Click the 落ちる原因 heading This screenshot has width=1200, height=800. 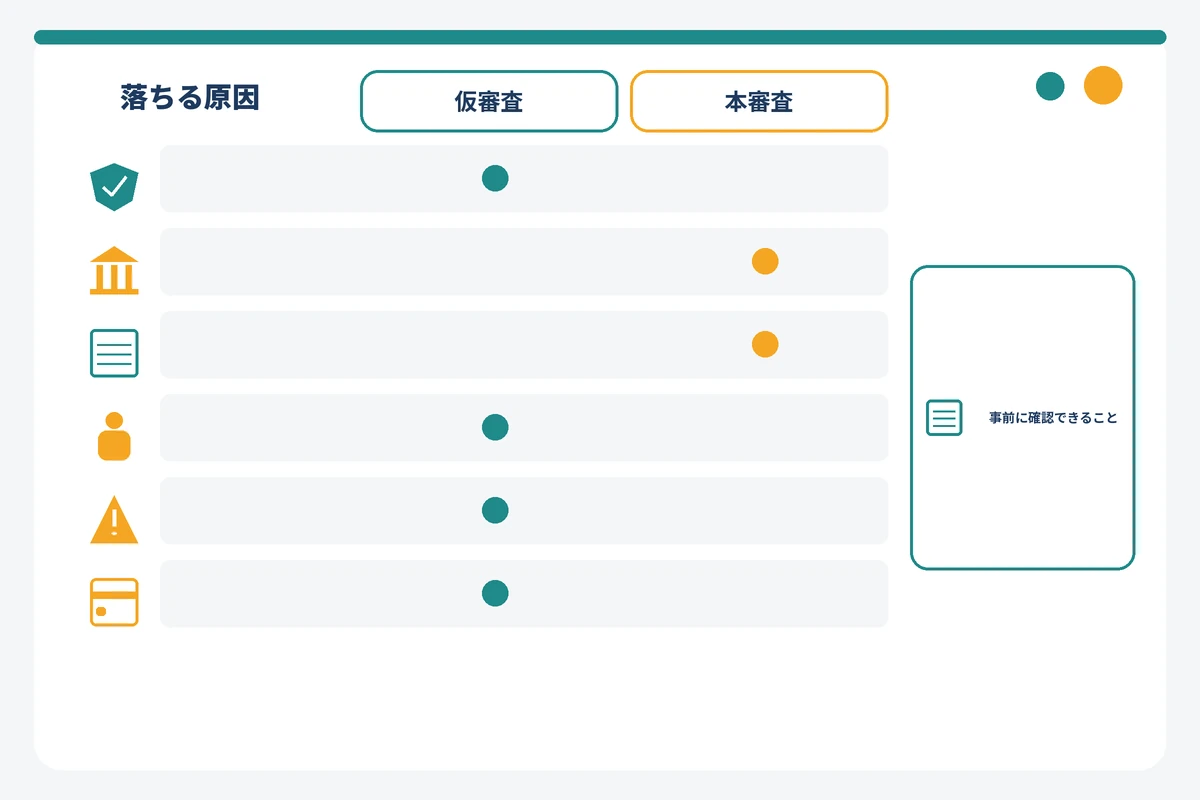[x=190, y=97]
